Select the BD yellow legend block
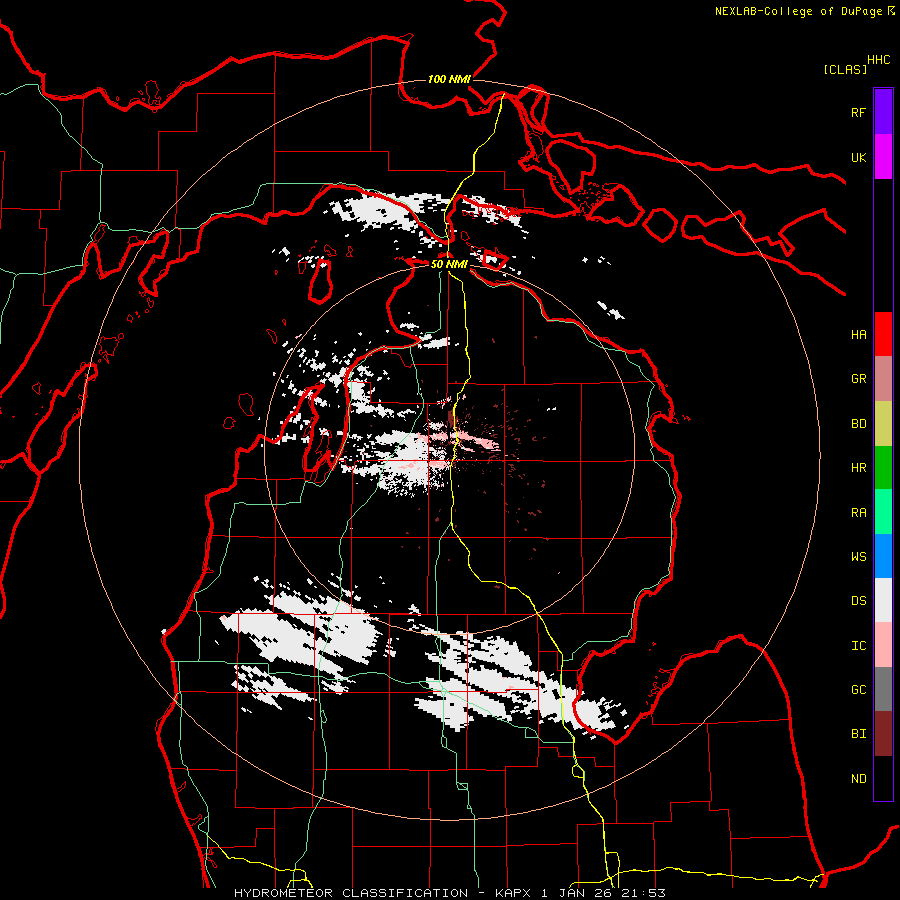 coord(883,424)
